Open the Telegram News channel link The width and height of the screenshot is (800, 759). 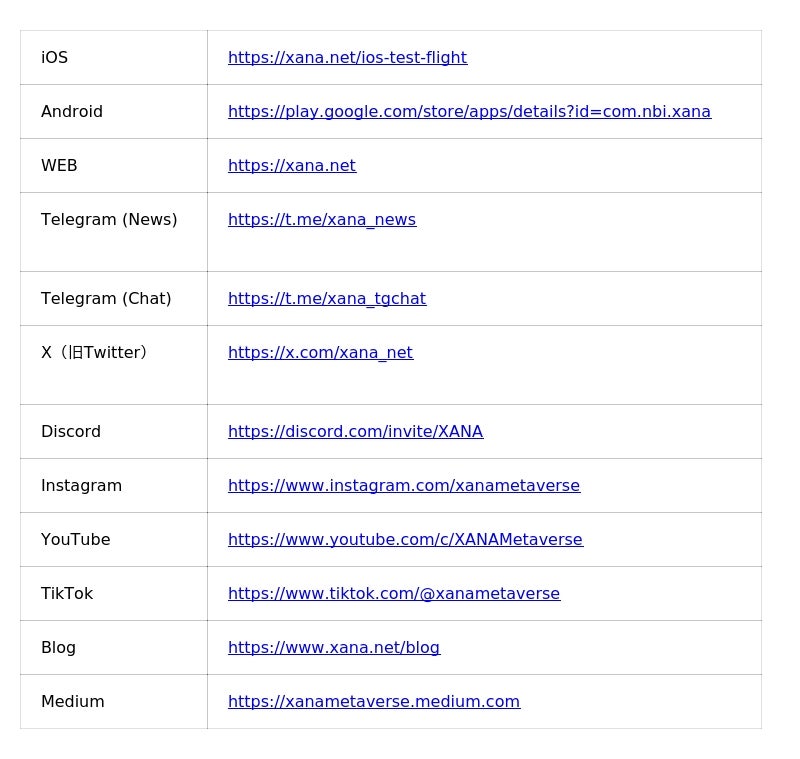point(322,220)
